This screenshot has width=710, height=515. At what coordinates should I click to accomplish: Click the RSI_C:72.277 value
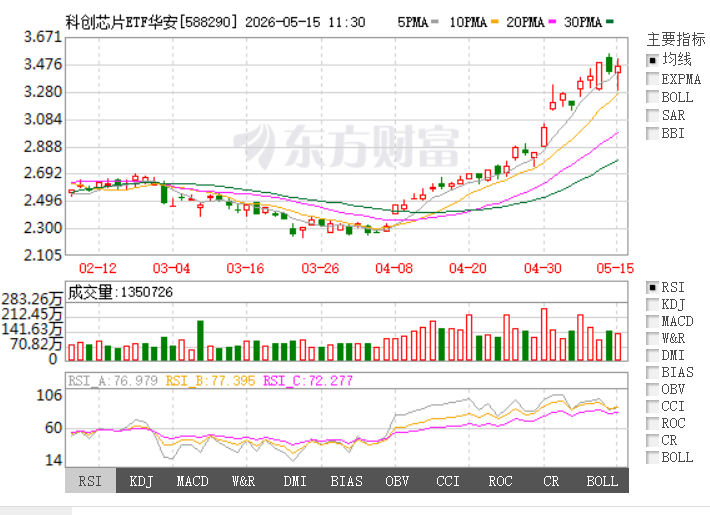tap(308, 380)
